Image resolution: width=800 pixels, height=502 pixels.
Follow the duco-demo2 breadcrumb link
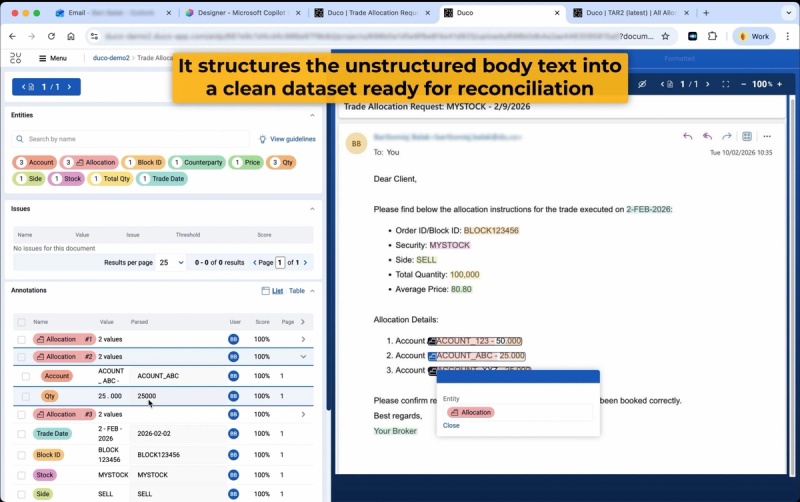coord(111,58)
